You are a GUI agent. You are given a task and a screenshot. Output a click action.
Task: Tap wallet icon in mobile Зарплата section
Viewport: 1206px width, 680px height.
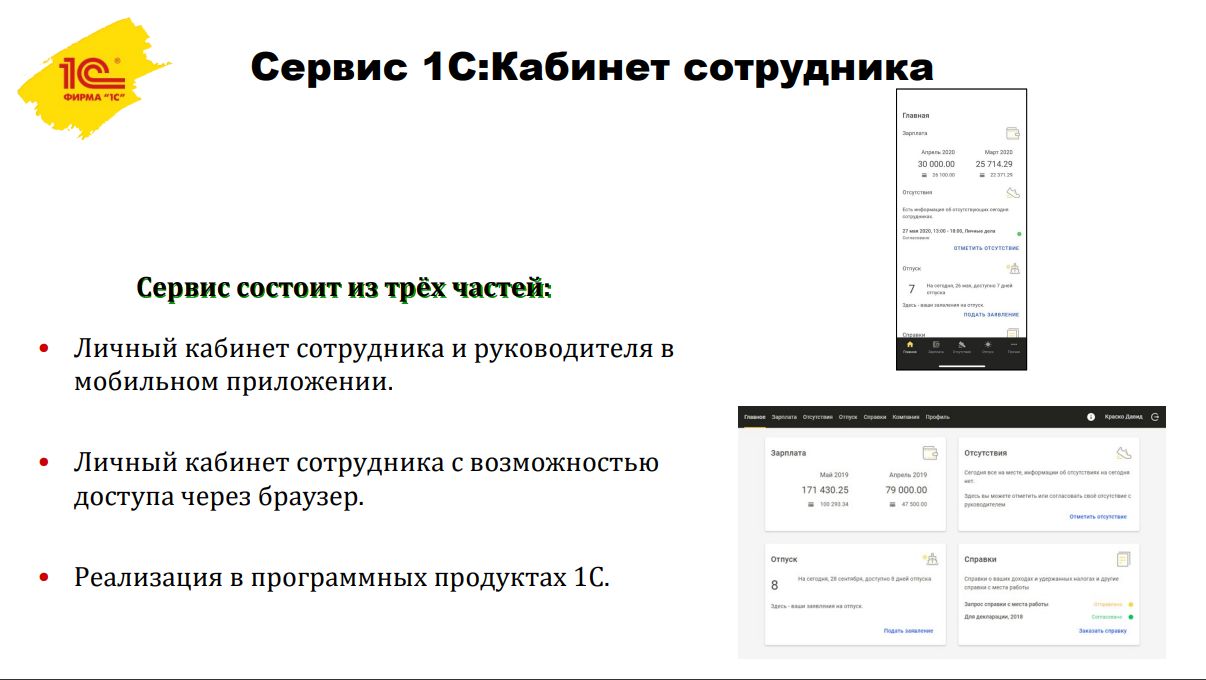click(1012, 133)
